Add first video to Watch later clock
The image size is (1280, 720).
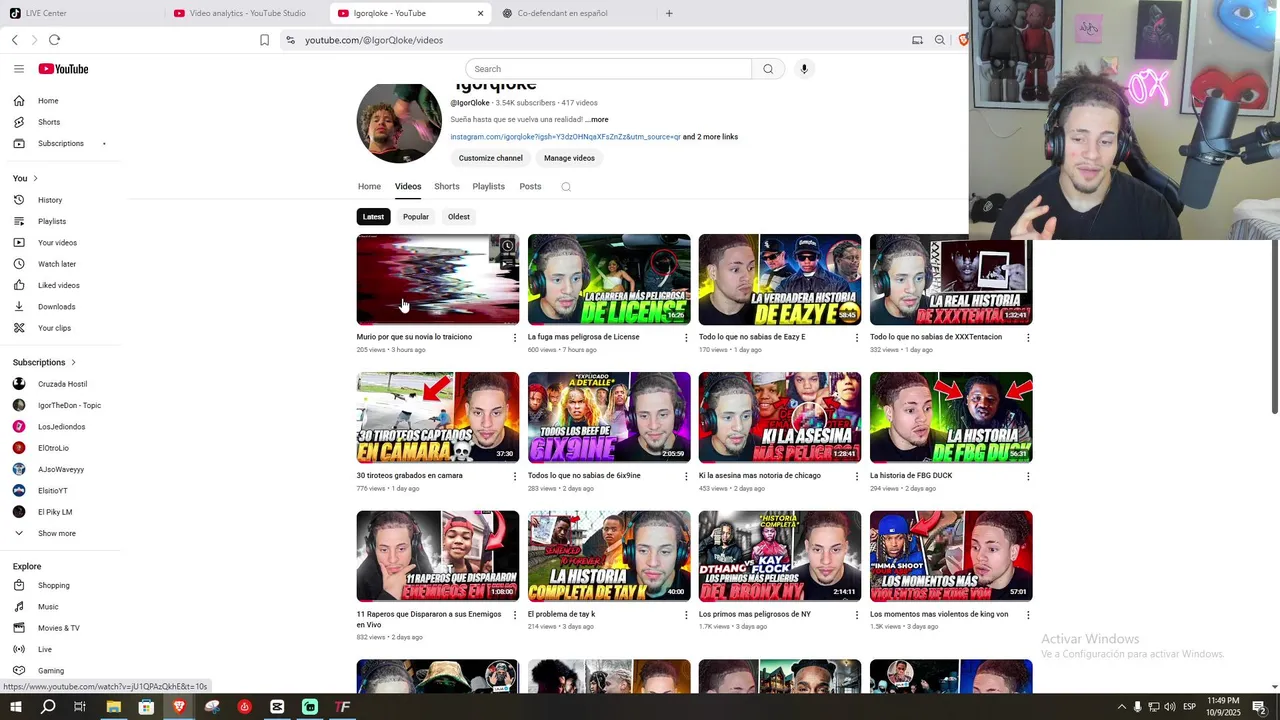point(508,246)
